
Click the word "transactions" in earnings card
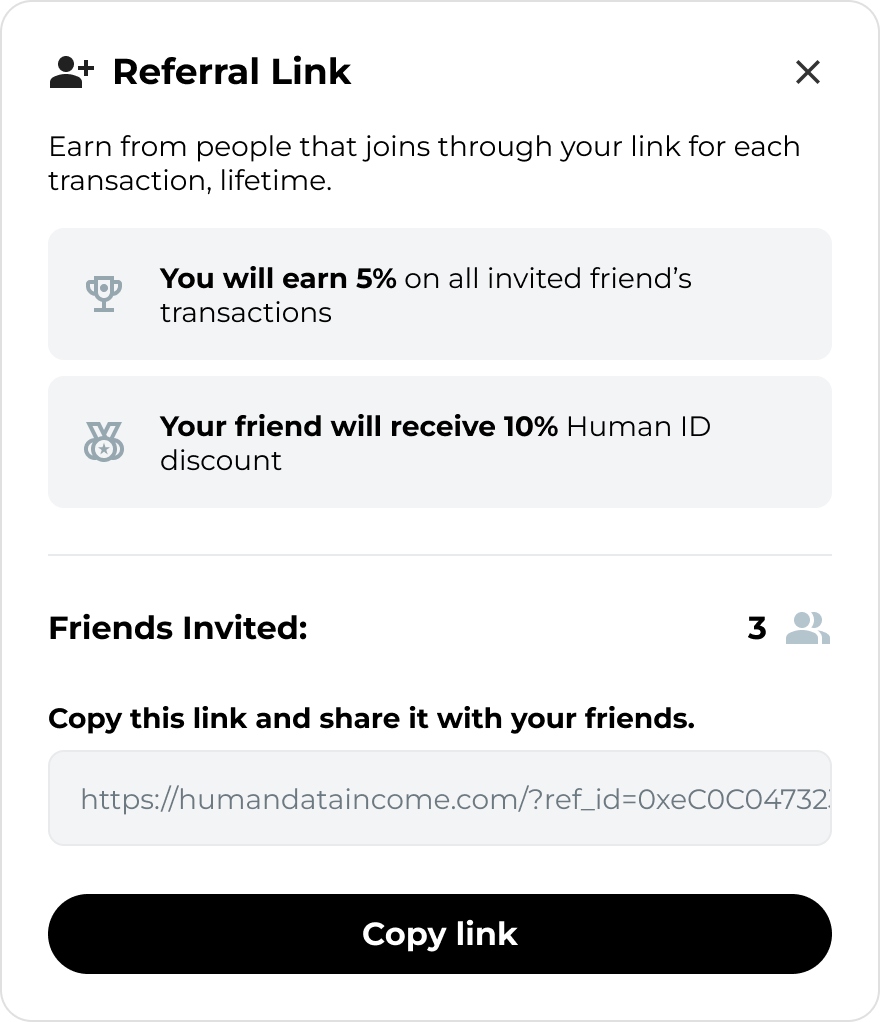point(246,312)
